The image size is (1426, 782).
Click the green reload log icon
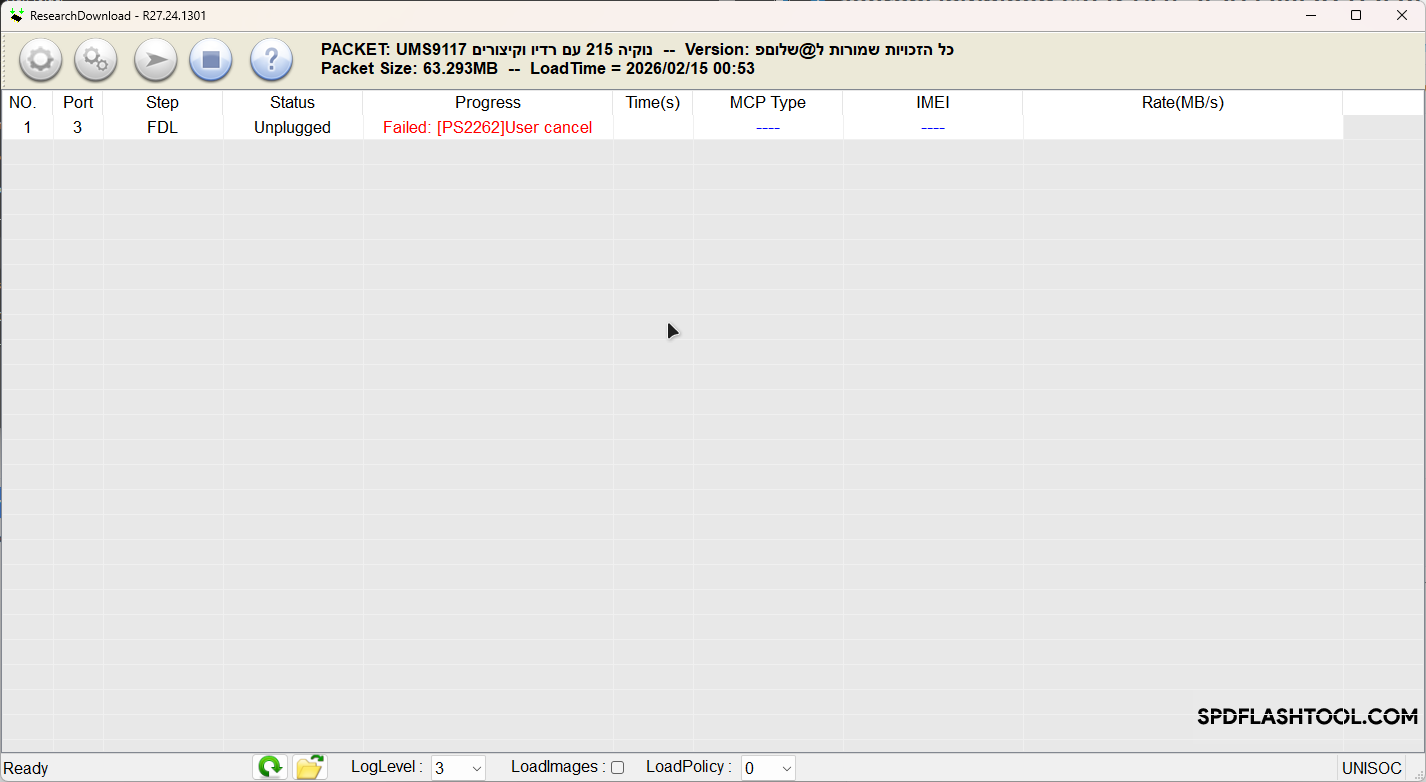[269, 766]
